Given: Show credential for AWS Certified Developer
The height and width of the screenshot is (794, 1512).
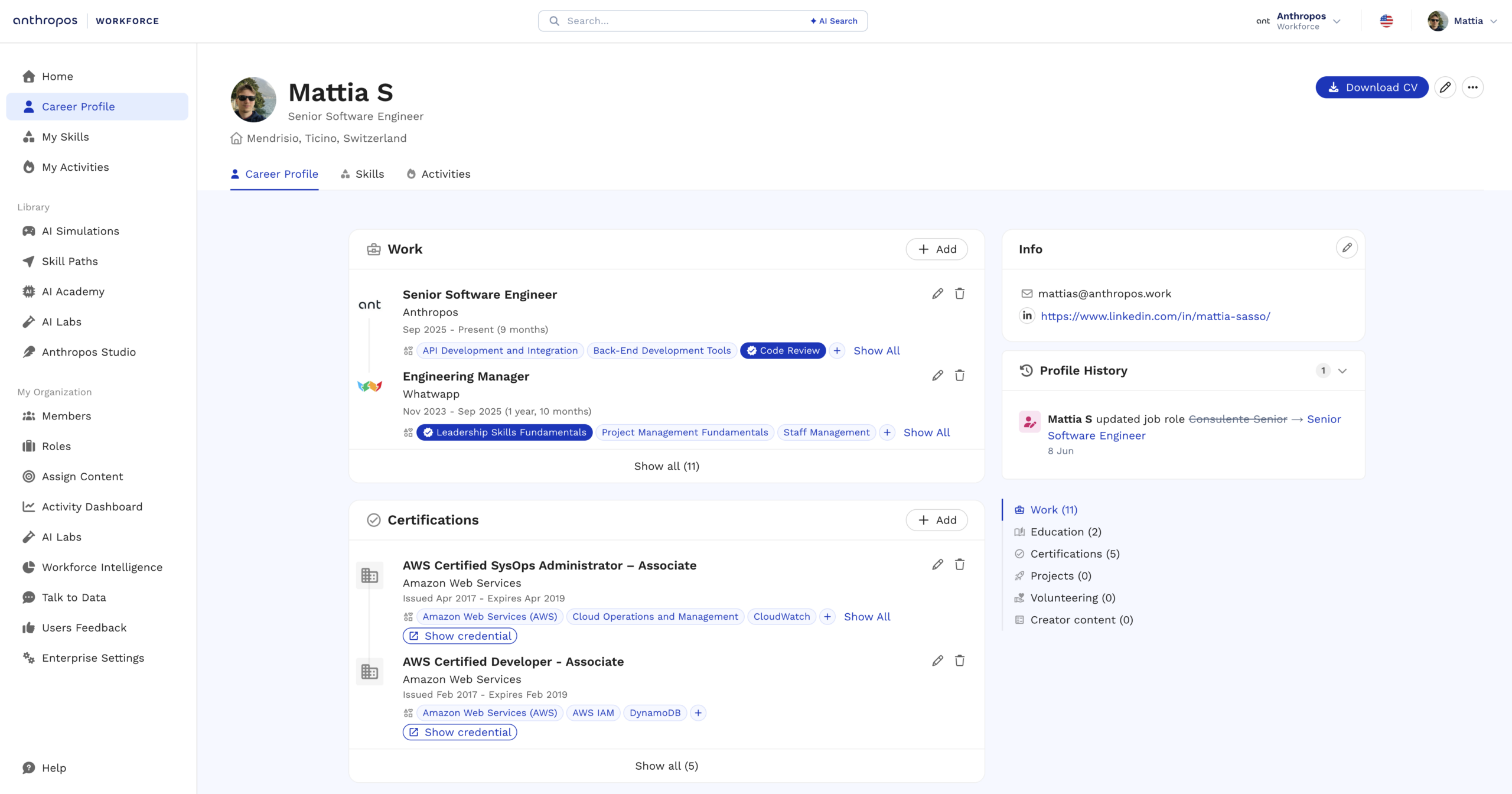Looking at the screenshot, I should (x=460, y=733).
